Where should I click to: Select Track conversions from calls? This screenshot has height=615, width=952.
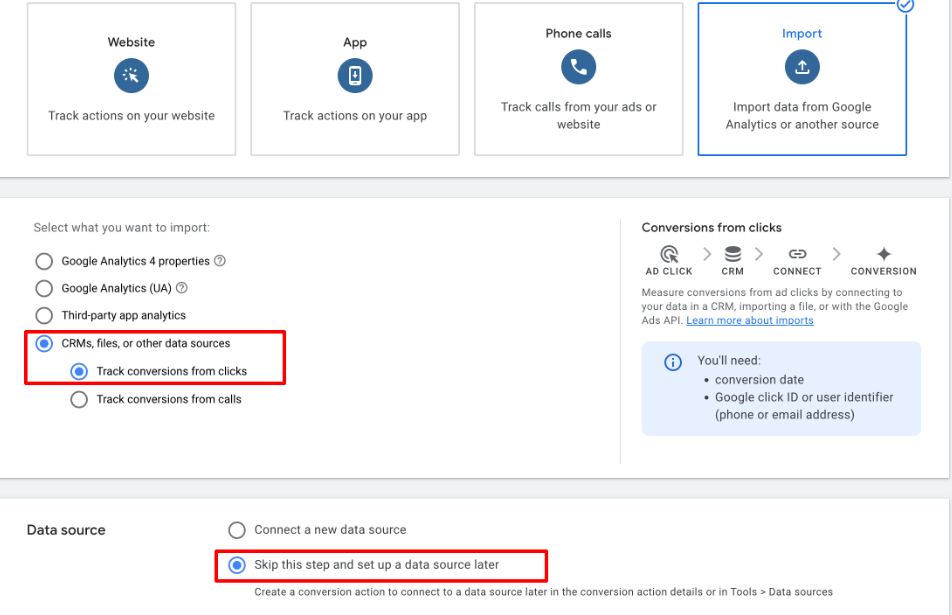coord(79,400)
